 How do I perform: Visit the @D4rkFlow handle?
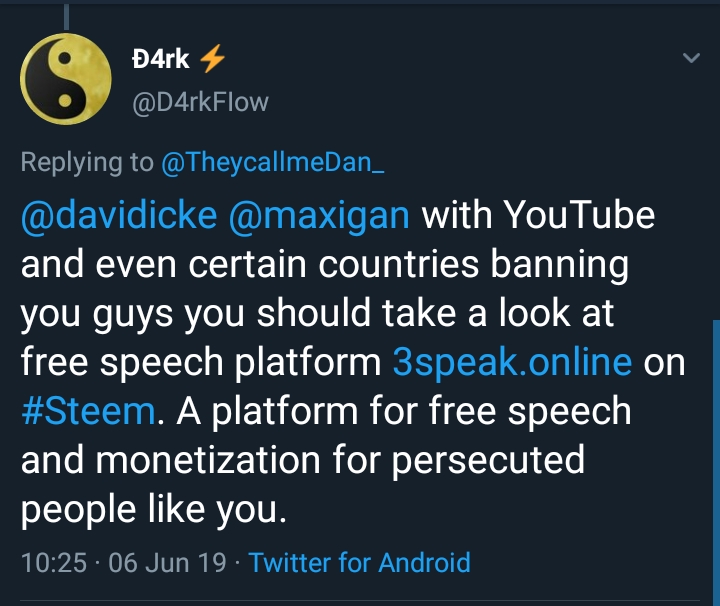coord(200,102)
